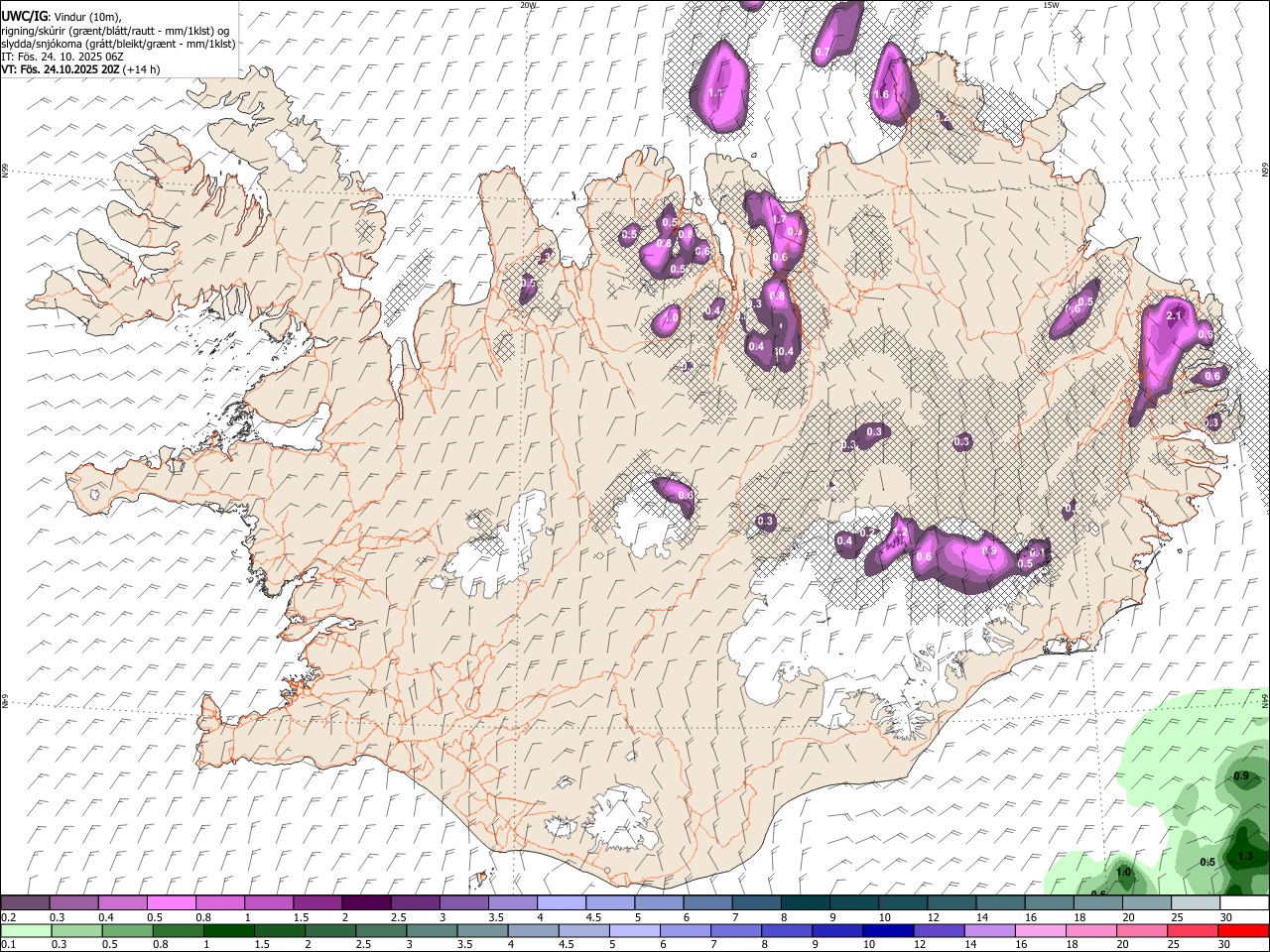Click the "1.3" rain value in the dark green area
The image size is (1270, 952).
[1246, 856]
